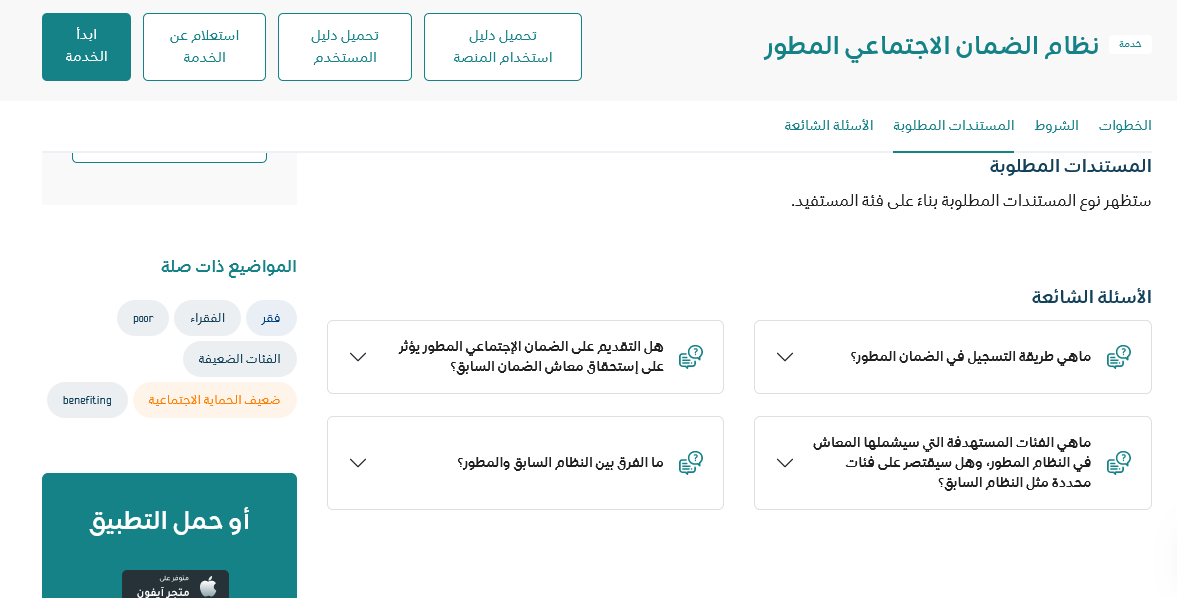Expand the 'ماهي طريقة التسجيل في الضمان المطور' question
This screenshot has width=1177, height=598.
(785, 357)
